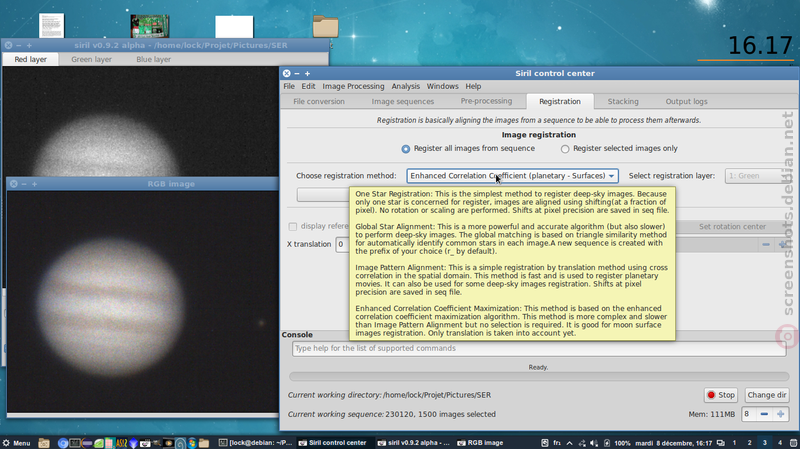Screen dimensions: 800x449
Task: Switch to the Blue layer tab
Action: click(x=154, y=59)
